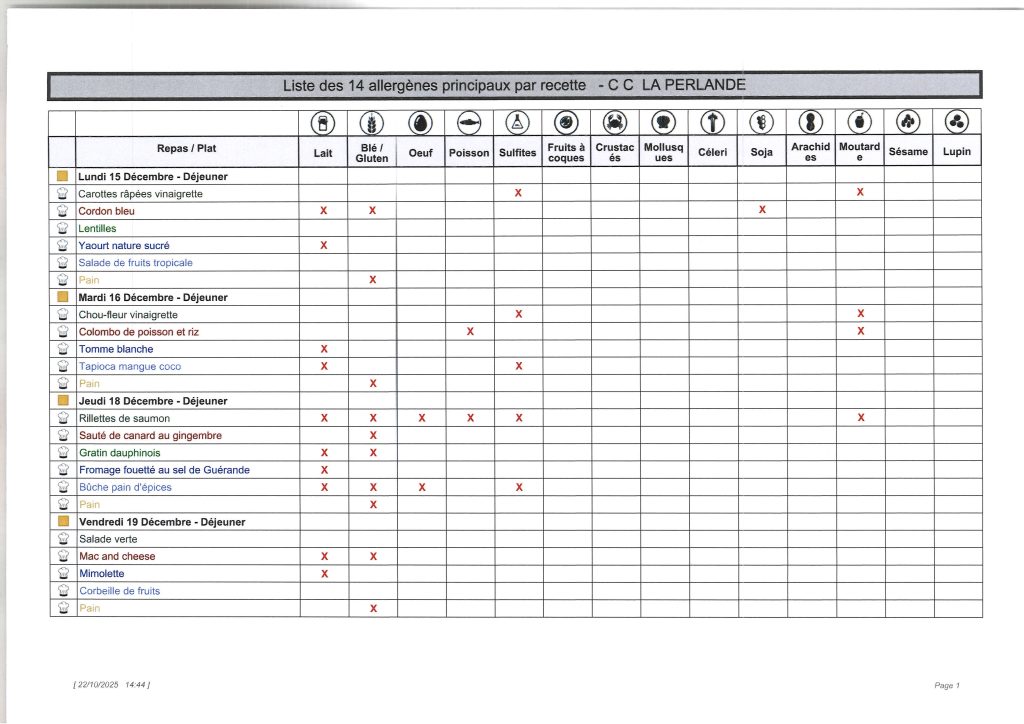This screenshot has width=1024, height=724.
Task: Click the Rillettes de saumon dish name
Action: point(124,418)
